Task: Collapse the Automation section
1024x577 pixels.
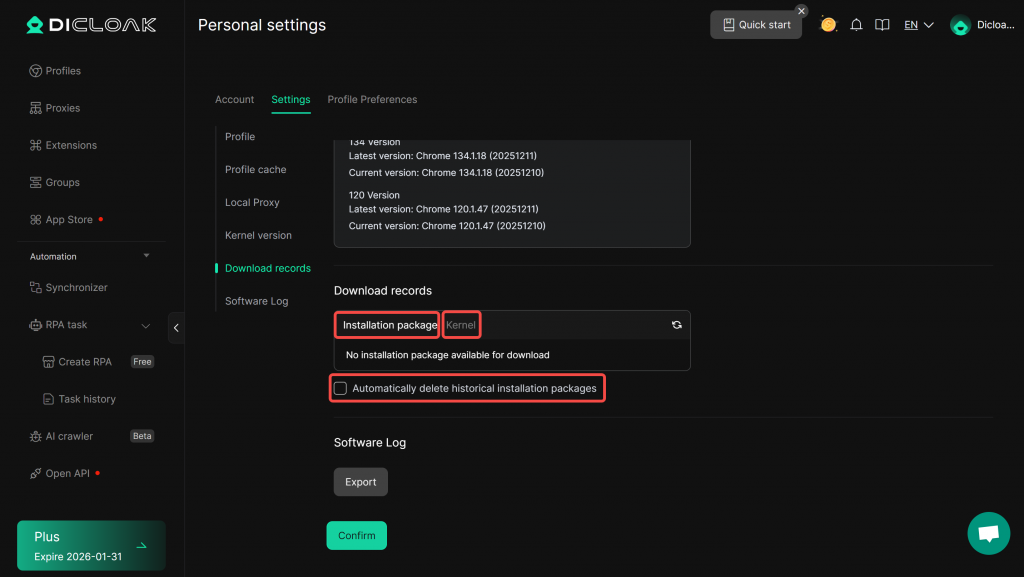Action: (147, 256)
